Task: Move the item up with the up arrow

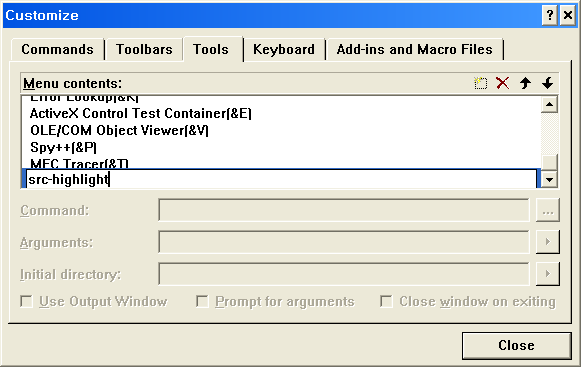Action: click(525, 83)
